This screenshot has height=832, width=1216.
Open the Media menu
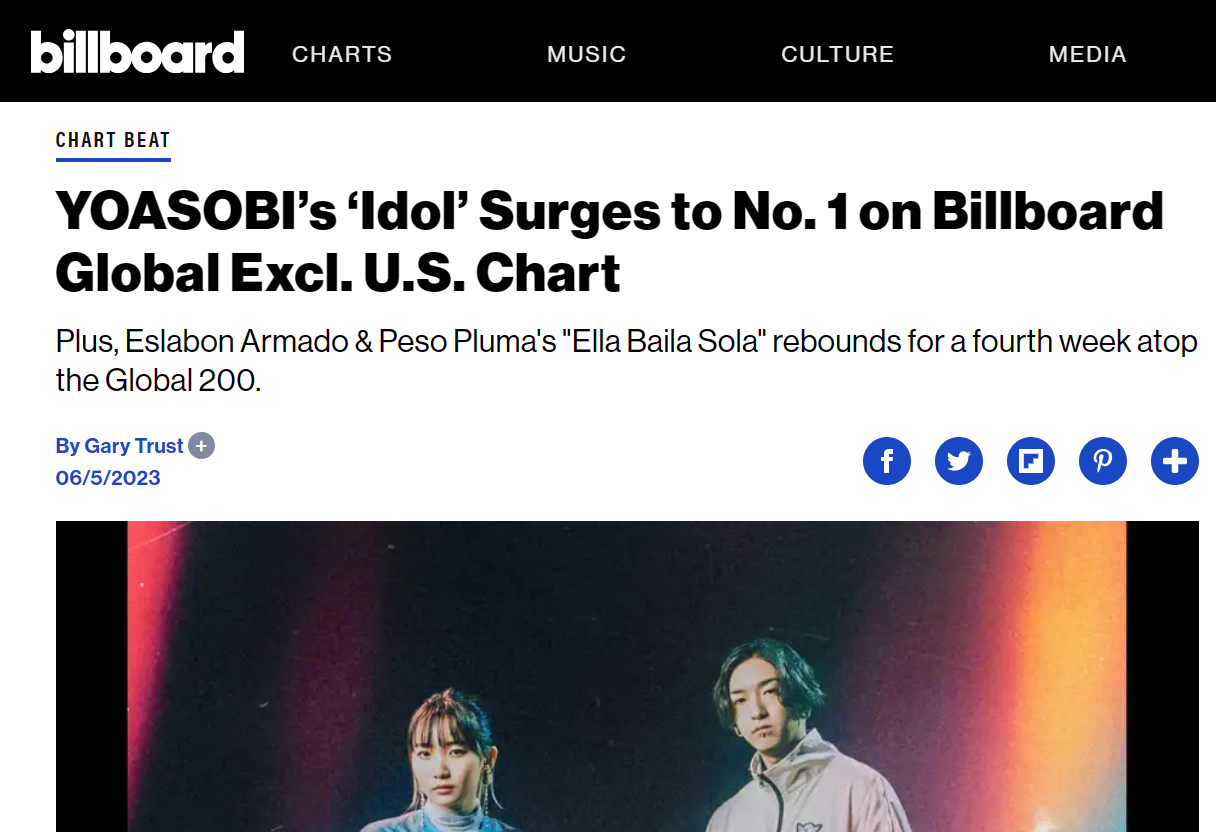click(1088, 54)
